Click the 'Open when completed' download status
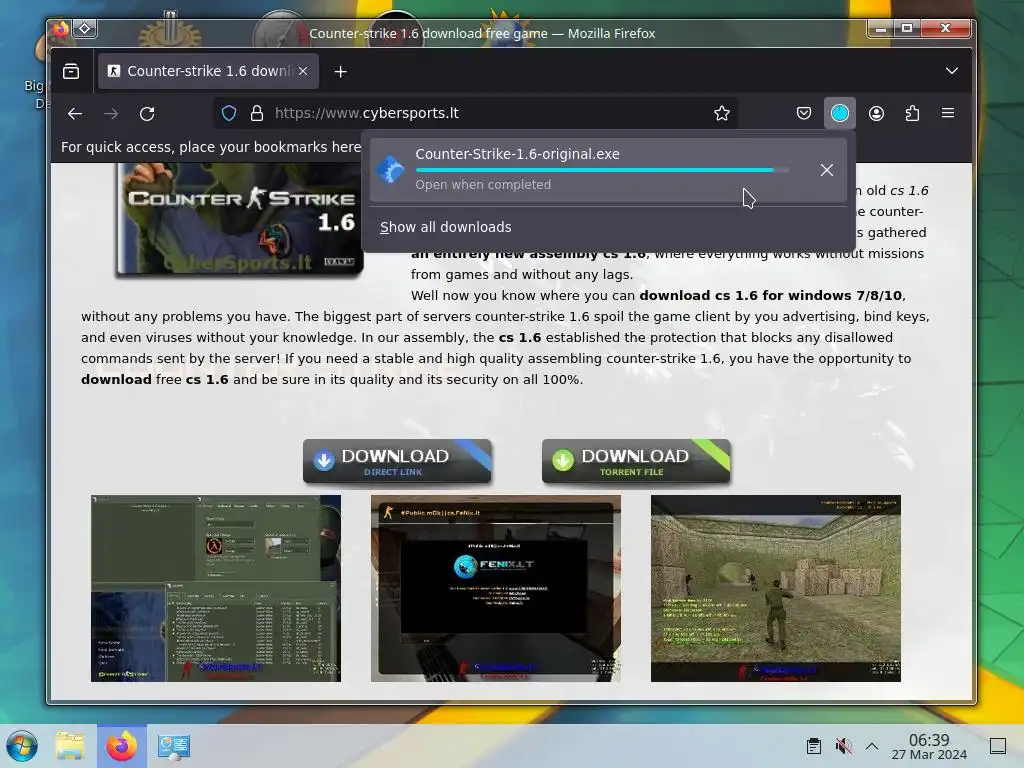Image resolution: width=1024 pixels, height=768 pixels. pyautogui.click(x=483, y=185)
